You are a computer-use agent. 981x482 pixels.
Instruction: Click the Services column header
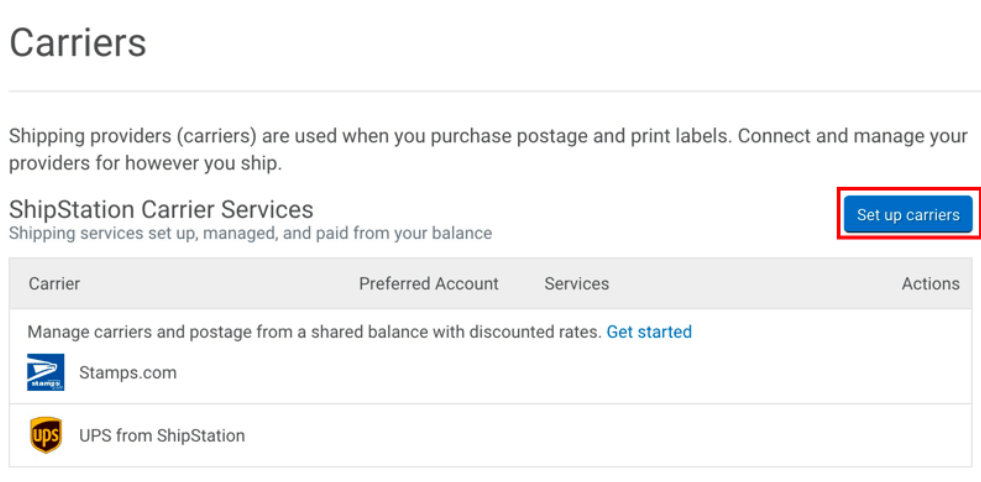576,284
